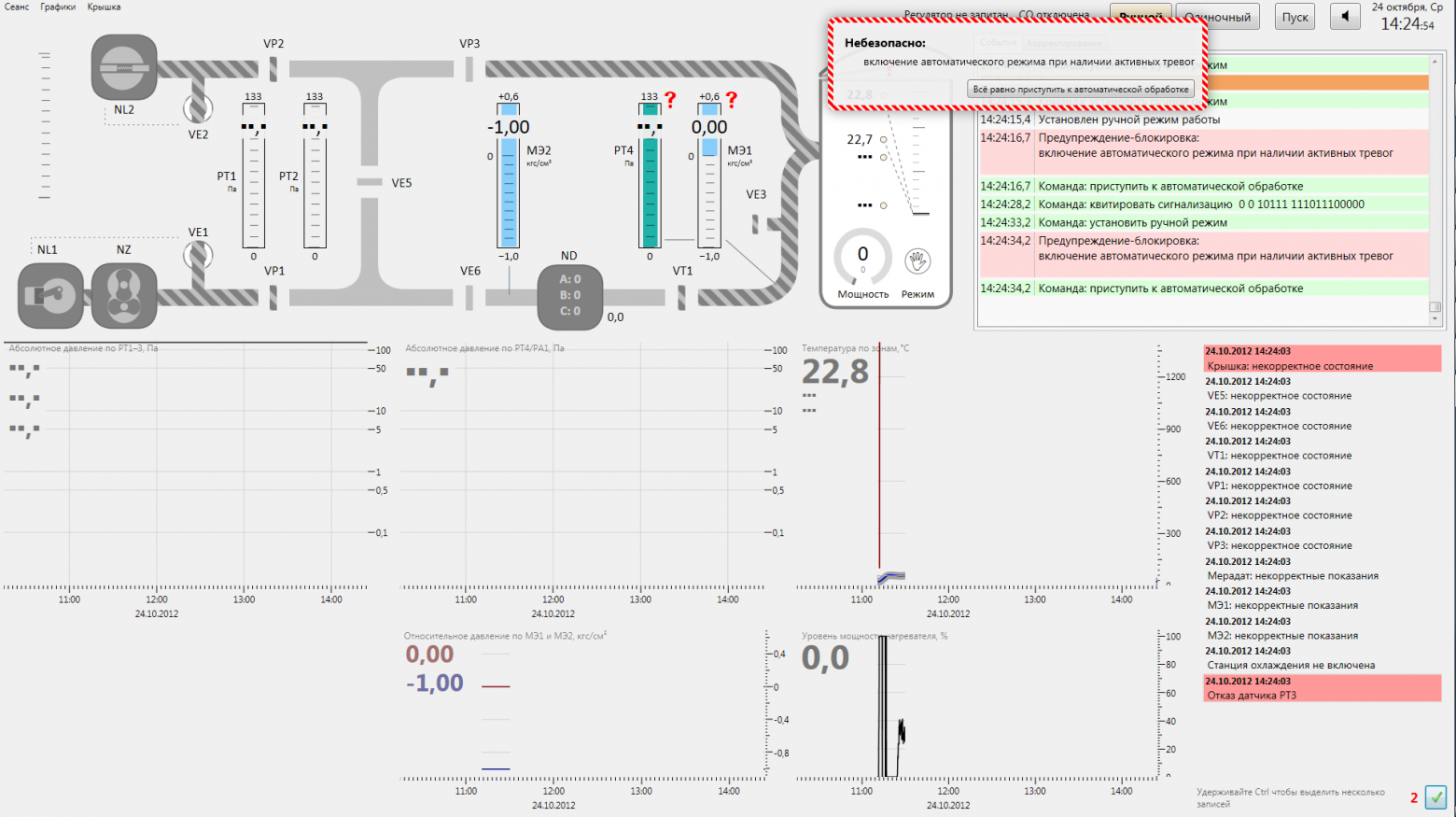Screen dimensions: 1456x817
Task: Toggle the VP1 valve on the pipe
Action: coord(273,297)
